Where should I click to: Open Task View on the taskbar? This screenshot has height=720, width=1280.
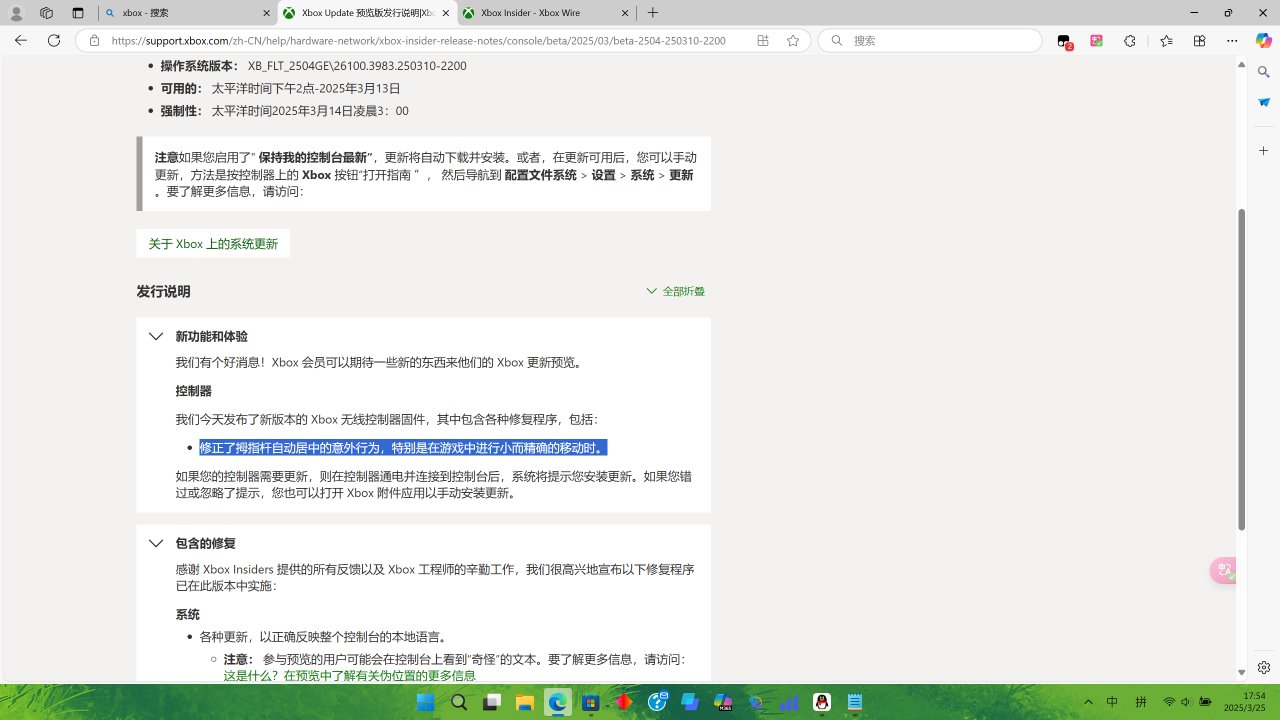pos(492,702)
